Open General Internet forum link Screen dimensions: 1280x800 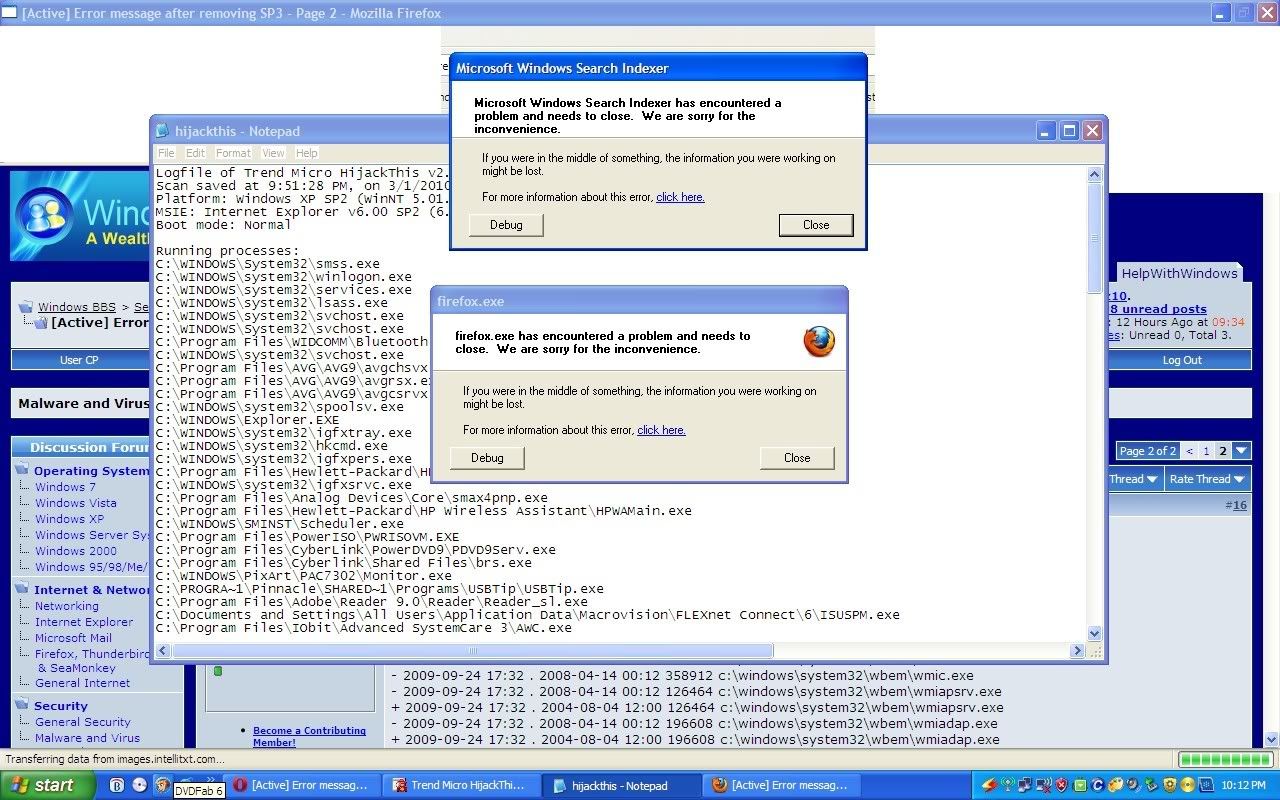(82, 683)
